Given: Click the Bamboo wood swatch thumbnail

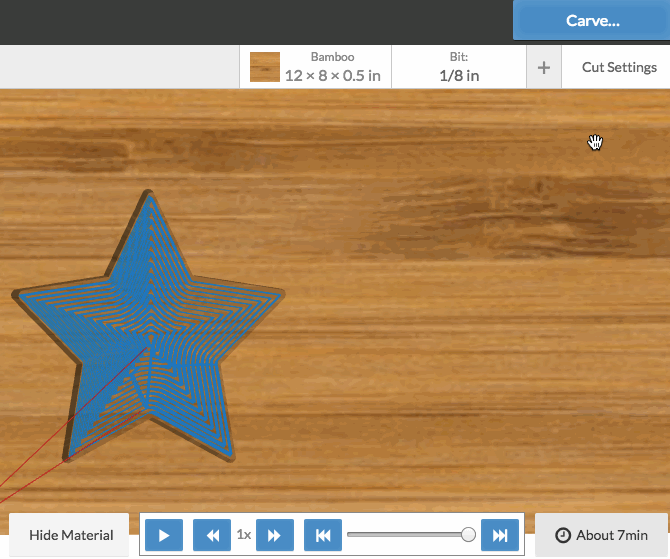Looking at the screenshot, I should [265, 67].
